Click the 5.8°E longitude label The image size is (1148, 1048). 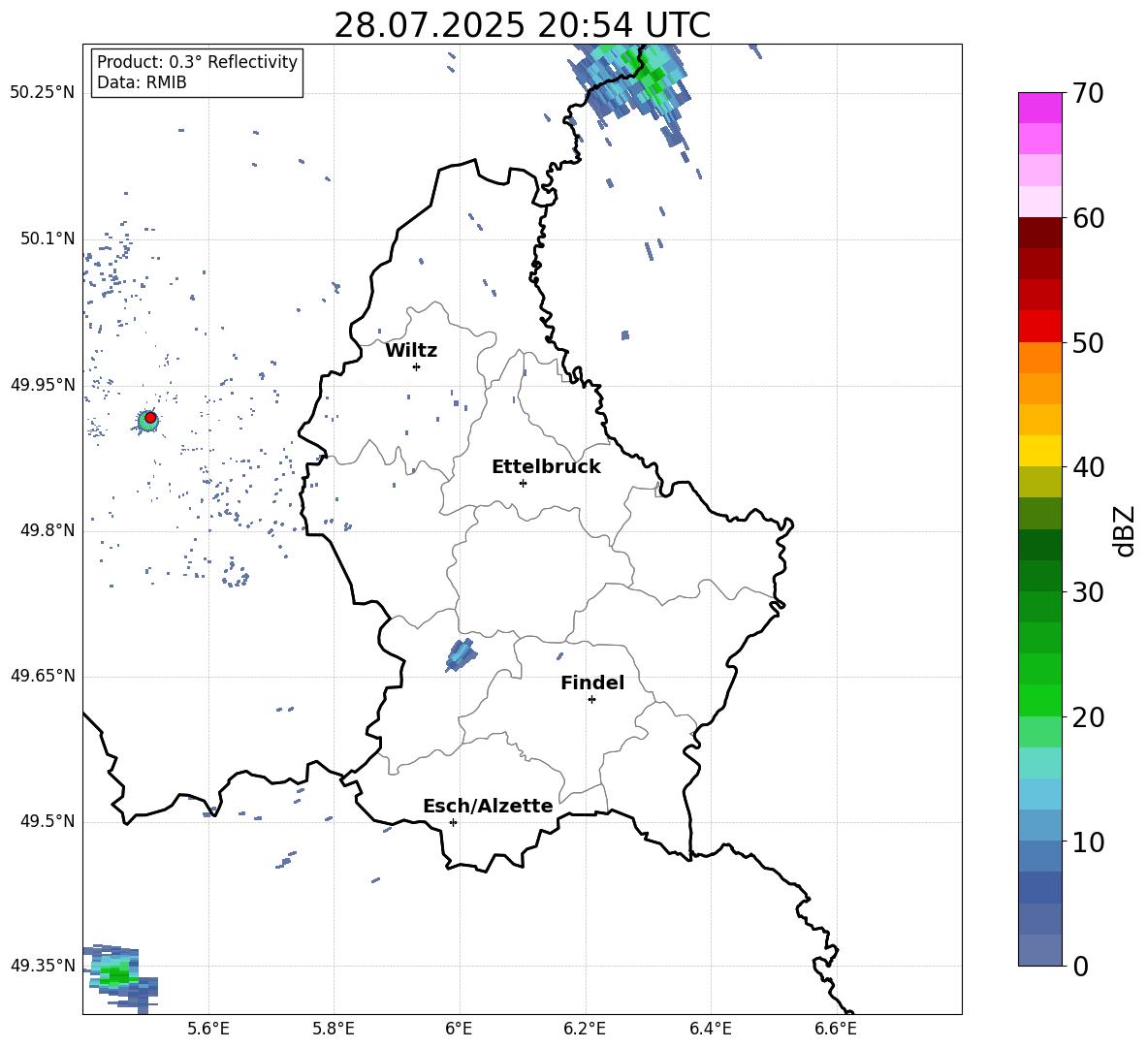pyautogui.click(x=334, y=1029)
